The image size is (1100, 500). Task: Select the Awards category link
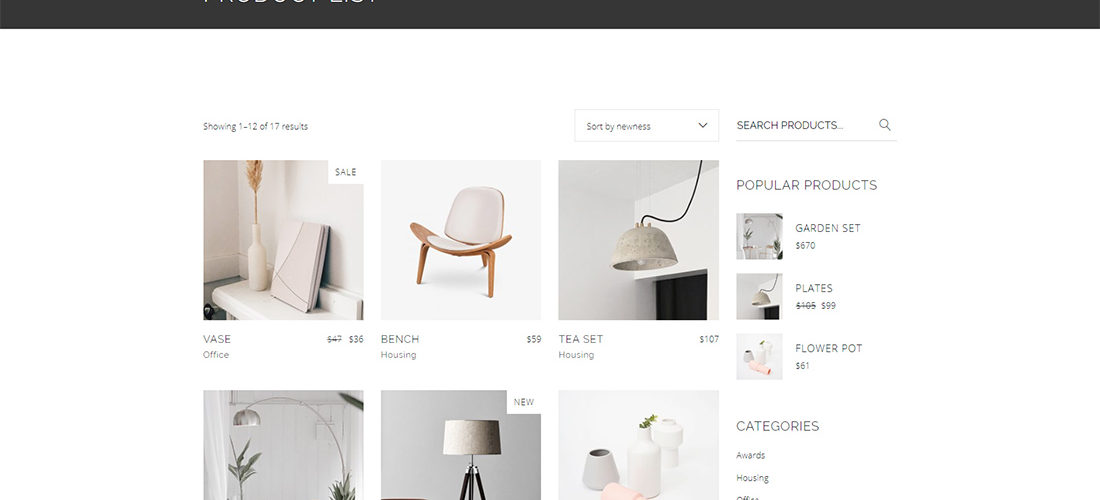[751, 455]
